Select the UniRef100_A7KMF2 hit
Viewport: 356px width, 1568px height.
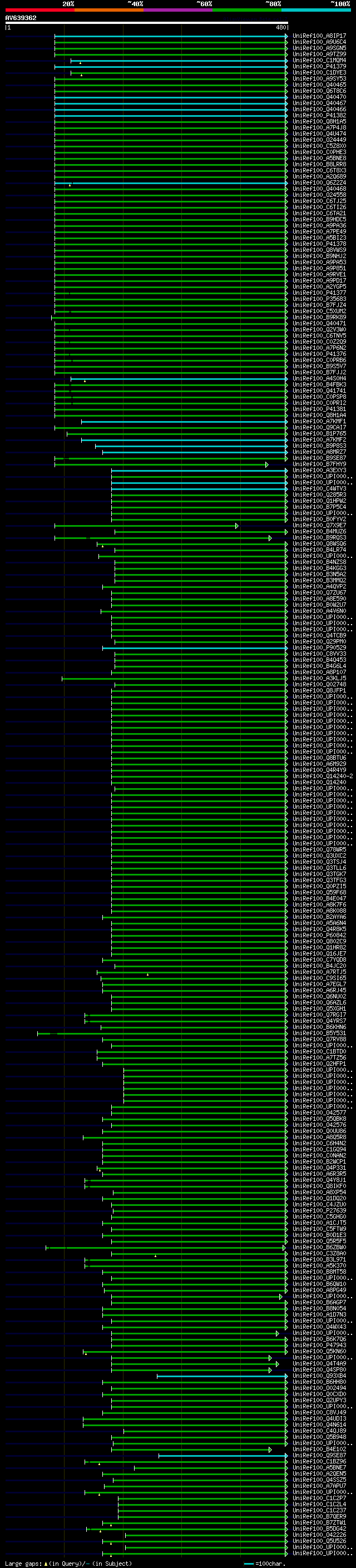pyautogui.click(x=319, y=439)
